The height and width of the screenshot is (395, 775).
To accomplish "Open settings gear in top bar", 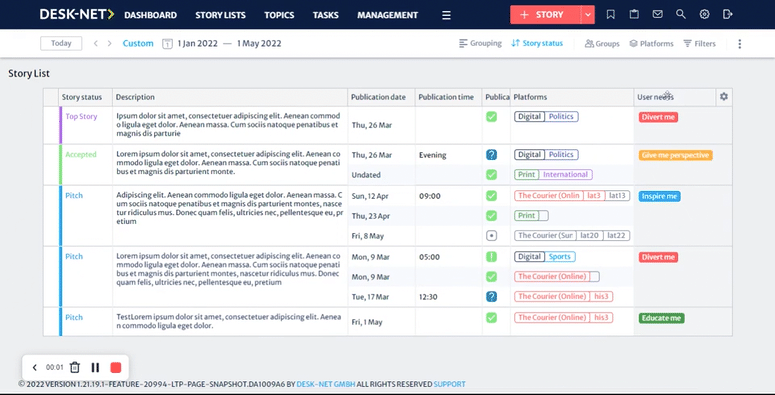I will 704,15.
